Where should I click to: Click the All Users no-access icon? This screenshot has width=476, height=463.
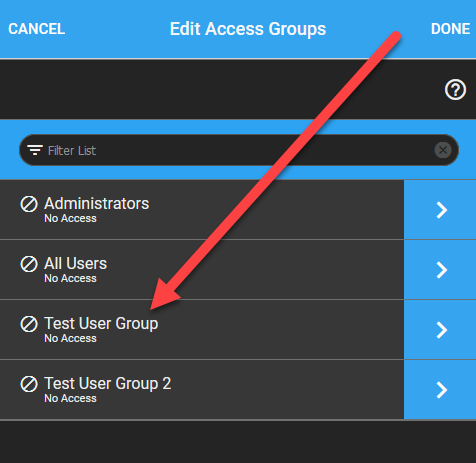click(29, 264)
